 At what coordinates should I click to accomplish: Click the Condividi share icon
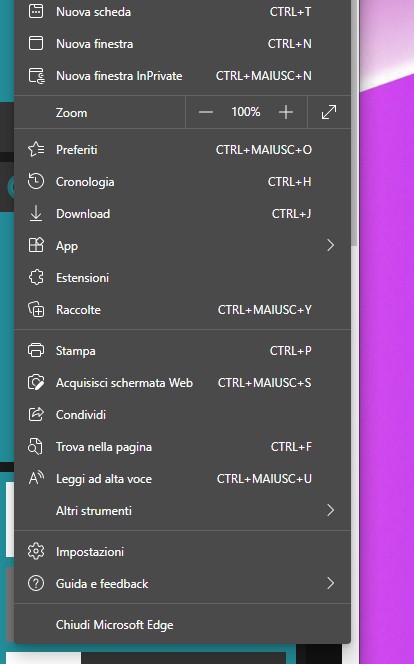point(36,415)
